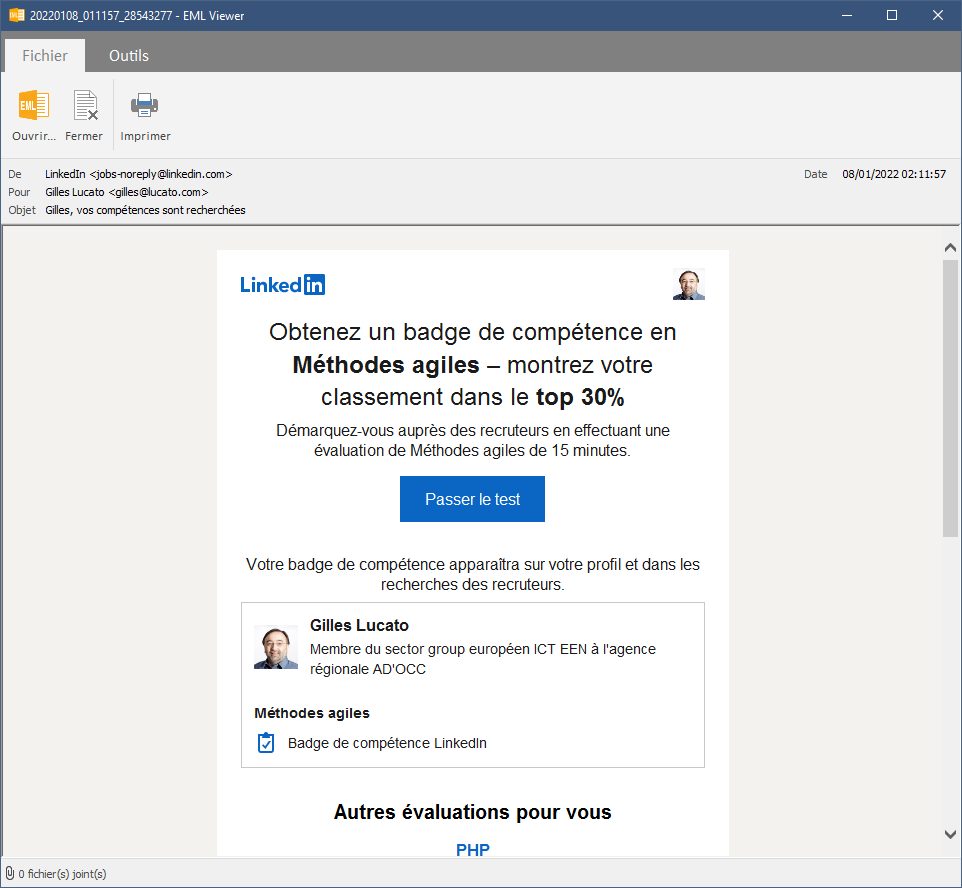Open the PHP evaluation link
The height and width of the screenshot is (888, 962).
(x=472, y=850)
